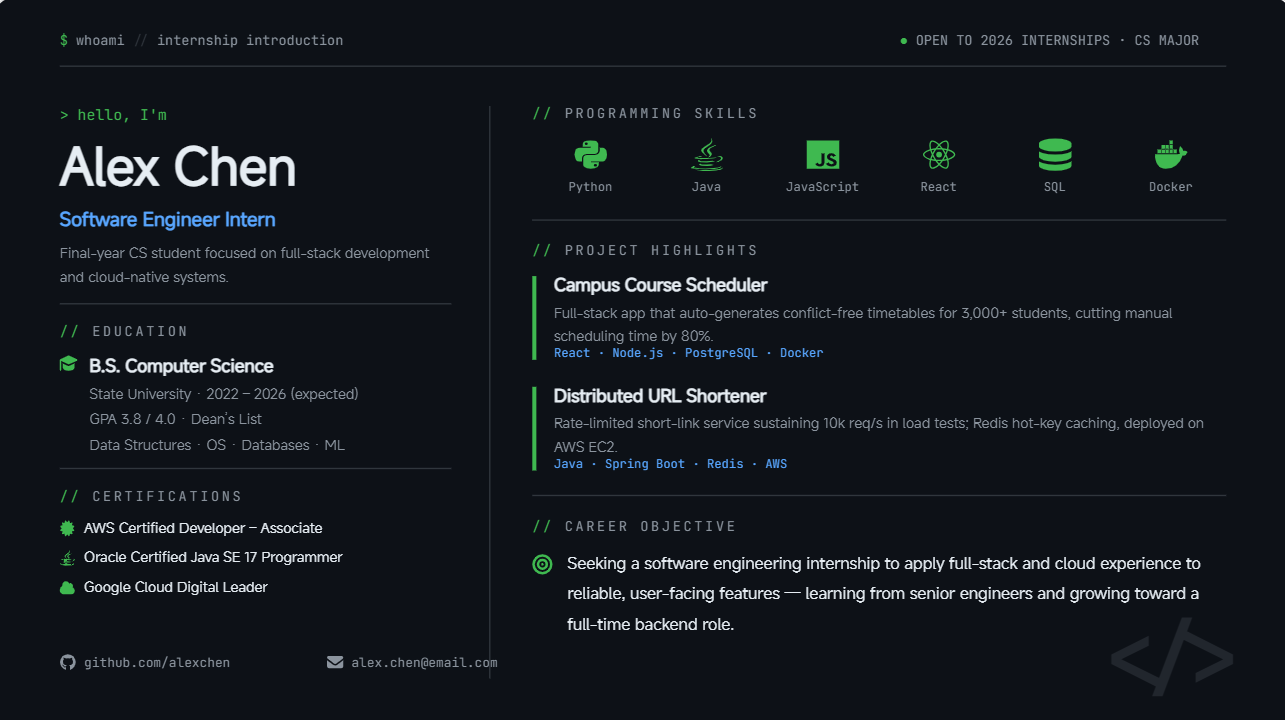The image size is (1285, 720).
Task: Open the github.com/alexchen link
Action: point(157,662)
